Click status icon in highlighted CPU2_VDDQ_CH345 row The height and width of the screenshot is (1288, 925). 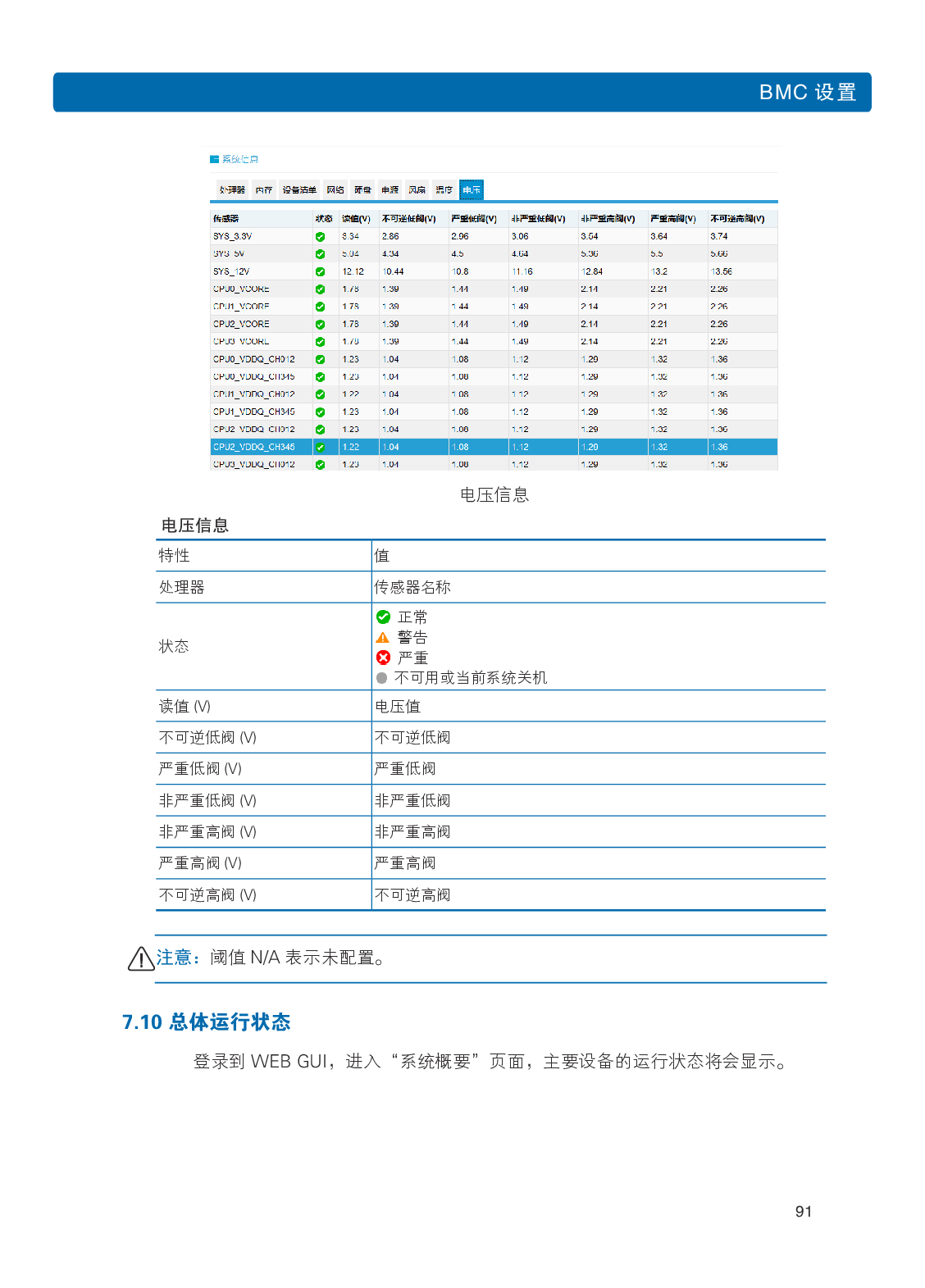click(x=320, y=448)
